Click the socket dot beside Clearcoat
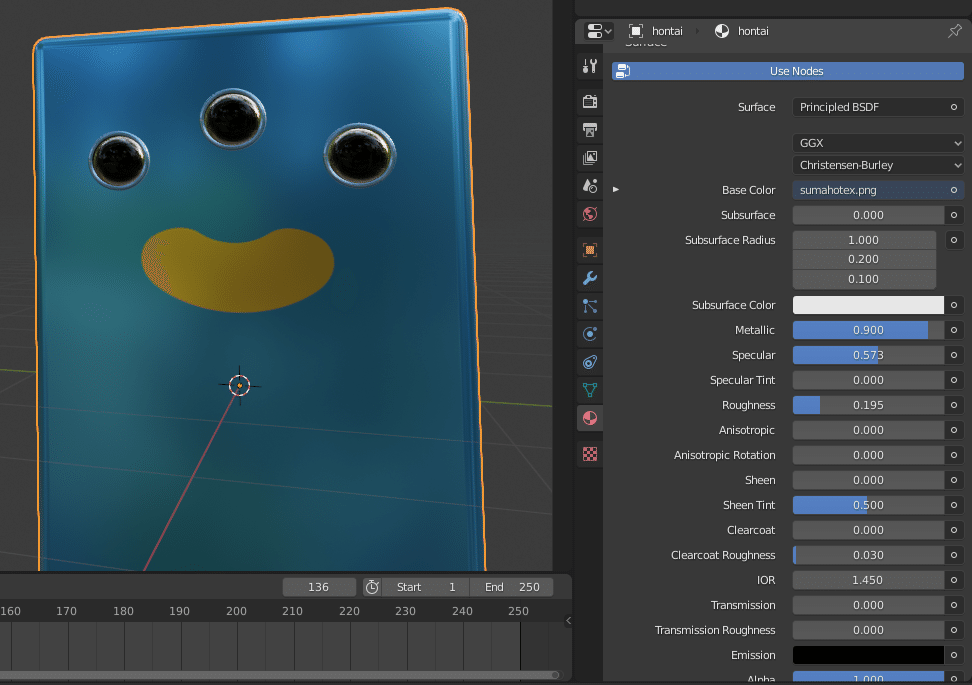Image resolution: width=972 pixels, height=685 pixels. (954, 530)
